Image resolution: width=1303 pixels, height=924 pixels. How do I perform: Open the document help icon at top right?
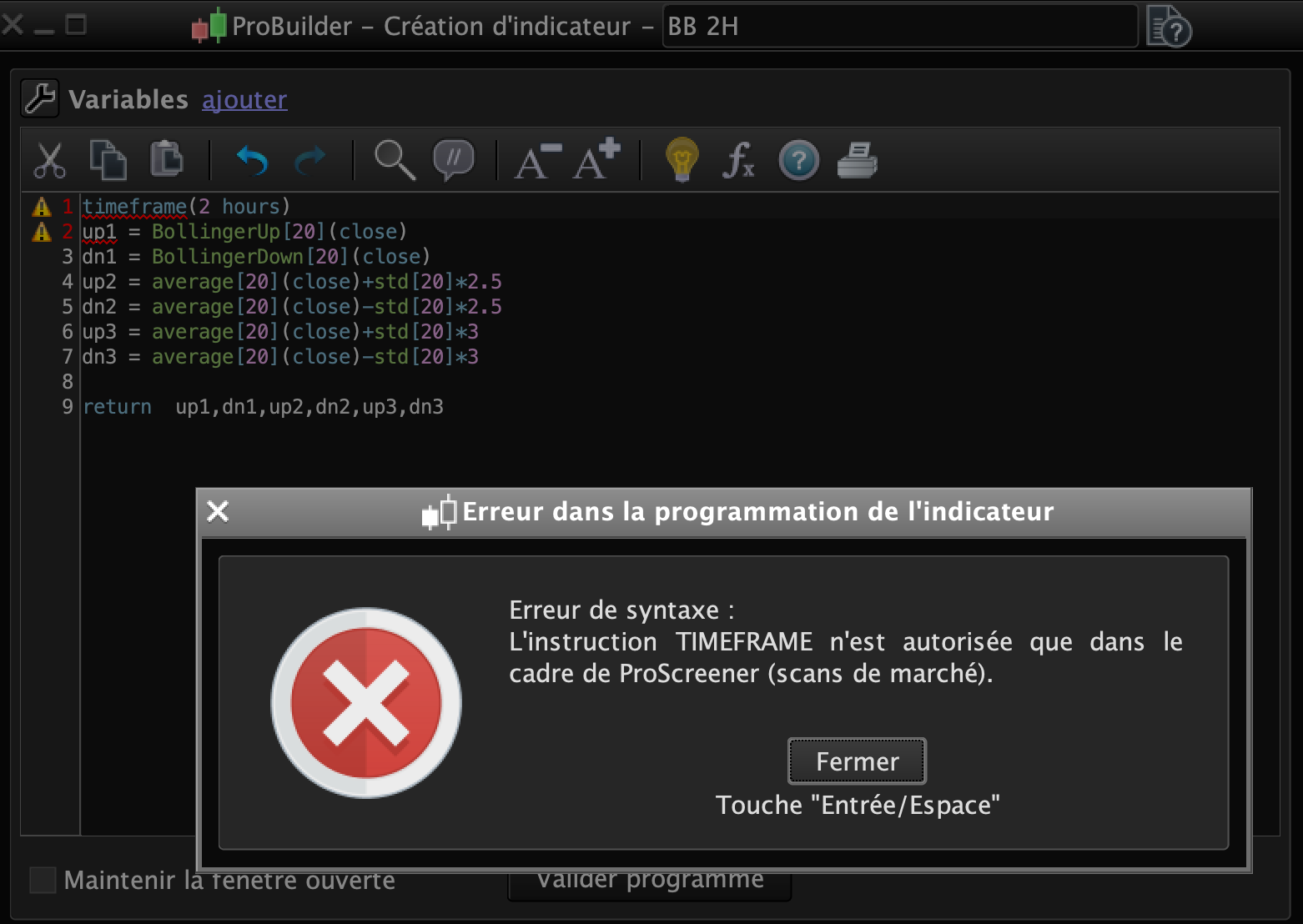tap(1169, 27)
